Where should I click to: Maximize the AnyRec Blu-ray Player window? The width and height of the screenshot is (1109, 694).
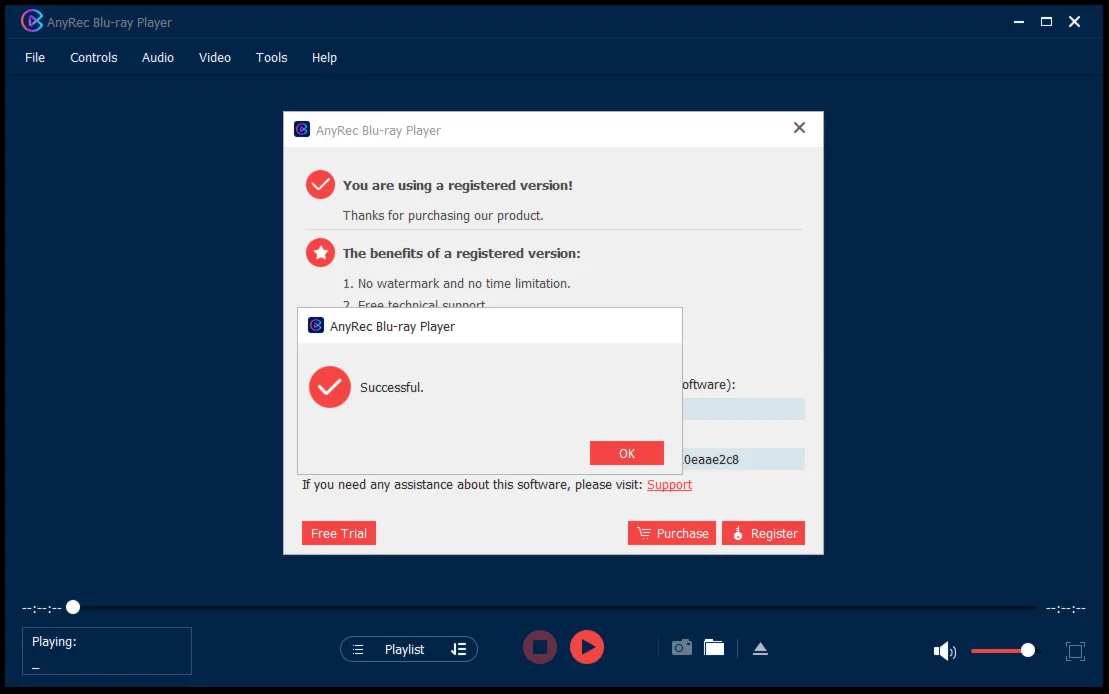(x=1046, y=22)
